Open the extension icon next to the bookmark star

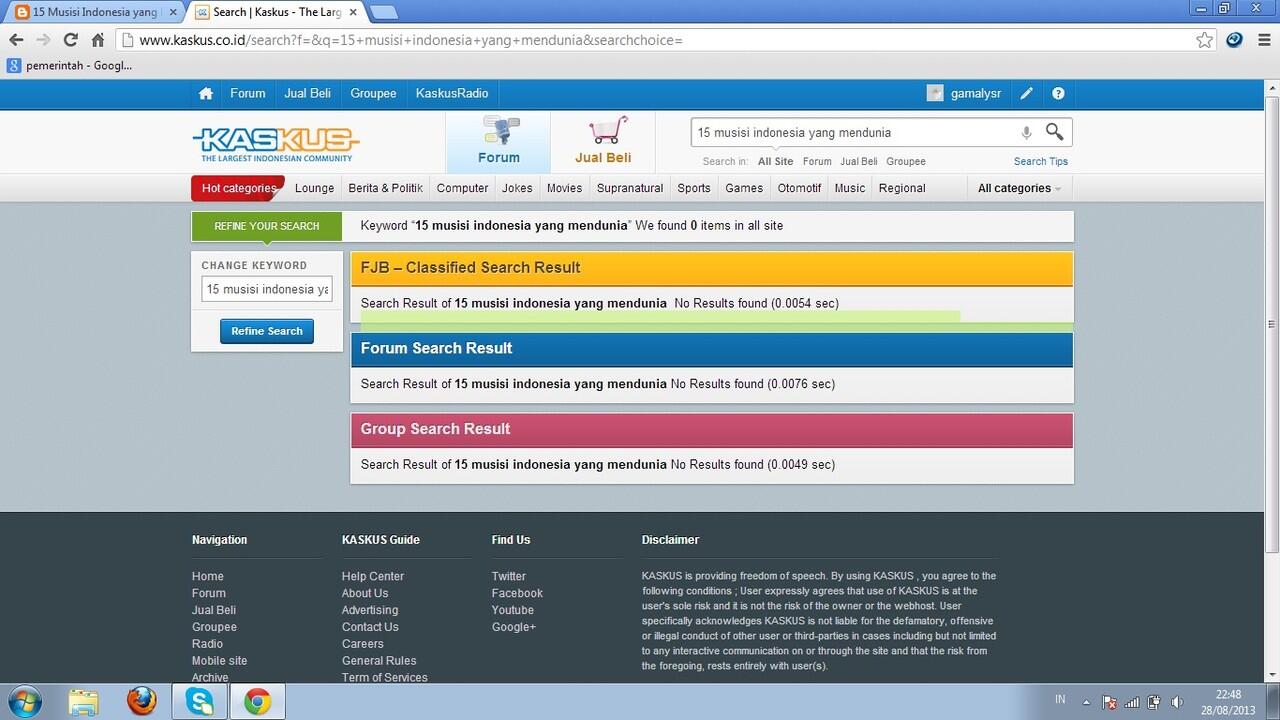[1234, 40]
